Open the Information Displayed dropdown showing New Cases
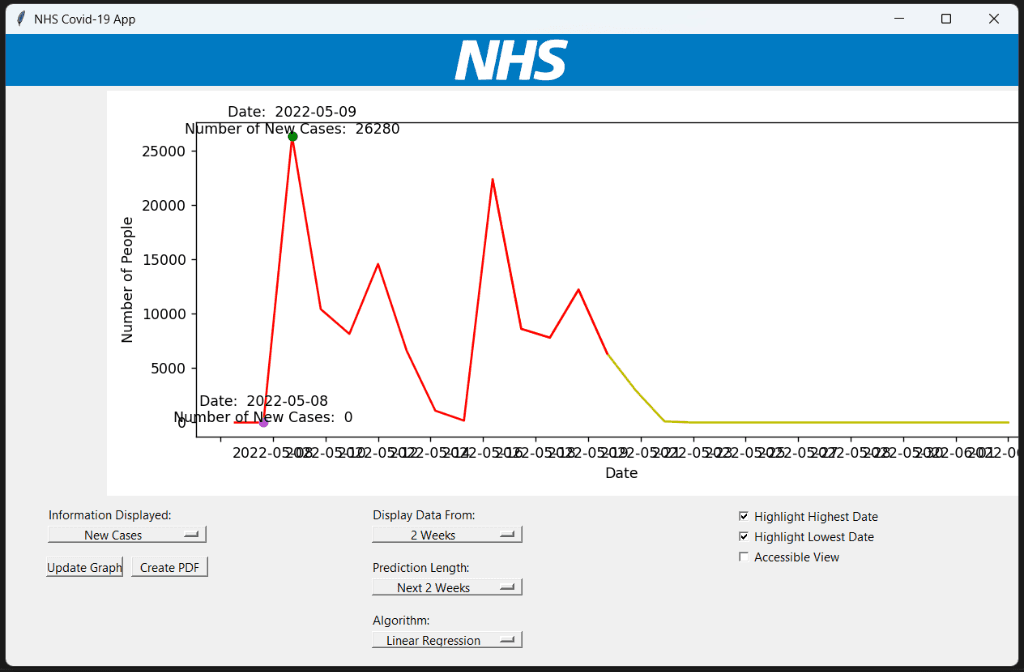 coord(127,535)
